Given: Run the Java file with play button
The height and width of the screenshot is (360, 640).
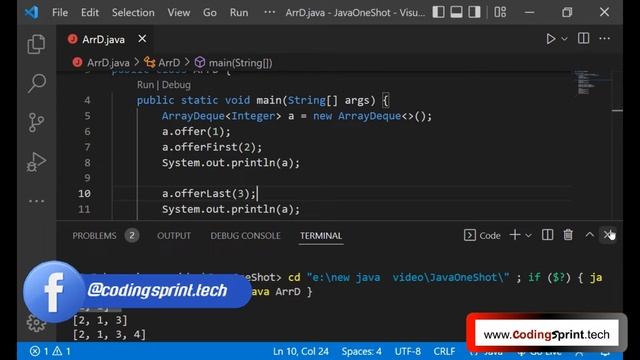Looking at the screenshot, I should pyautogui.click(x=550, y=39).
